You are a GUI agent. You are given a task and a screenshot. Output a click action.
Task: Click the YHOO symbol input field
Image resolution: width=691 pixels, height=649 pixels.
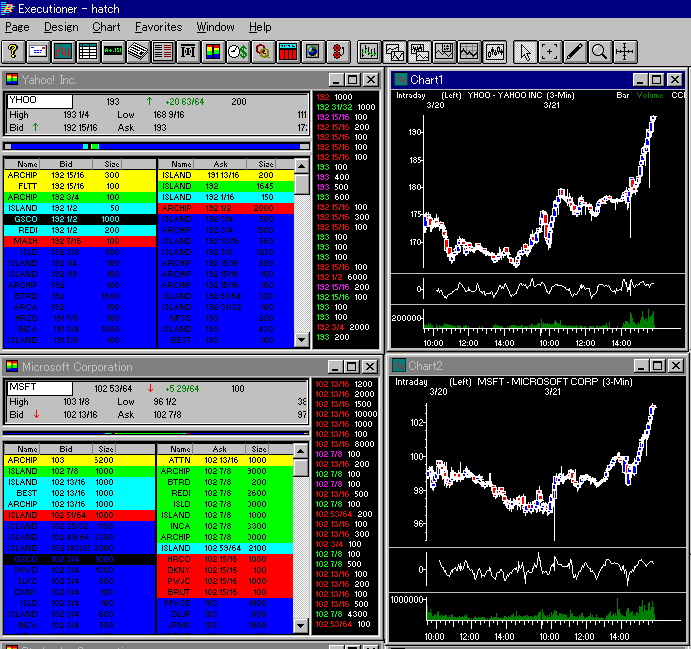[x=40, y=101]
